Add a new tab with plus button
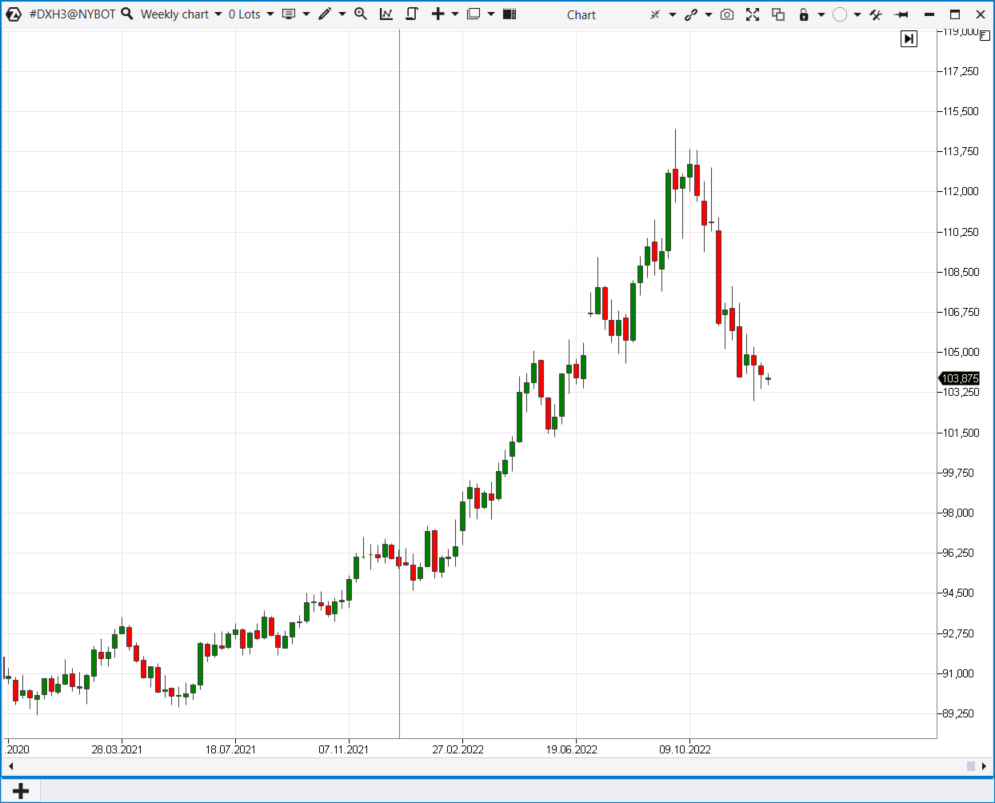The width and height of the screenshot is (995, 803). pyautogui.click(x=20, y=790)
